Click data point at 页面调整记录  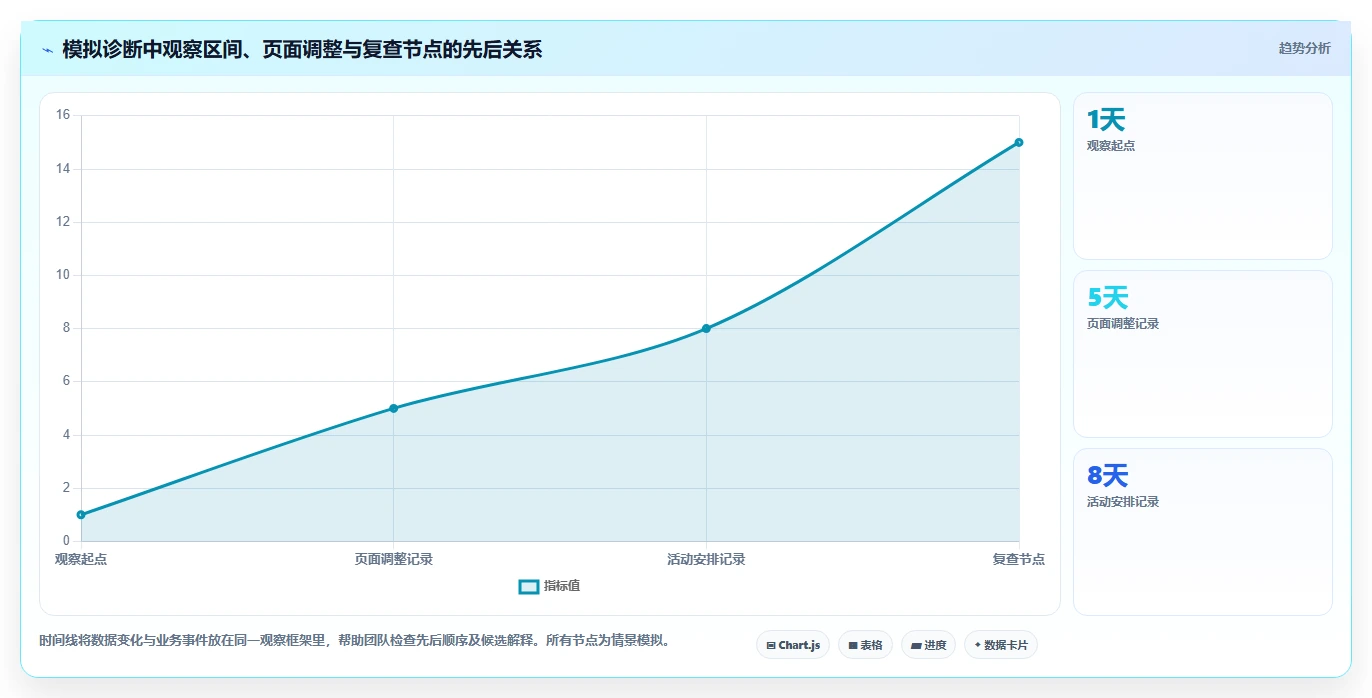point(393,408)
